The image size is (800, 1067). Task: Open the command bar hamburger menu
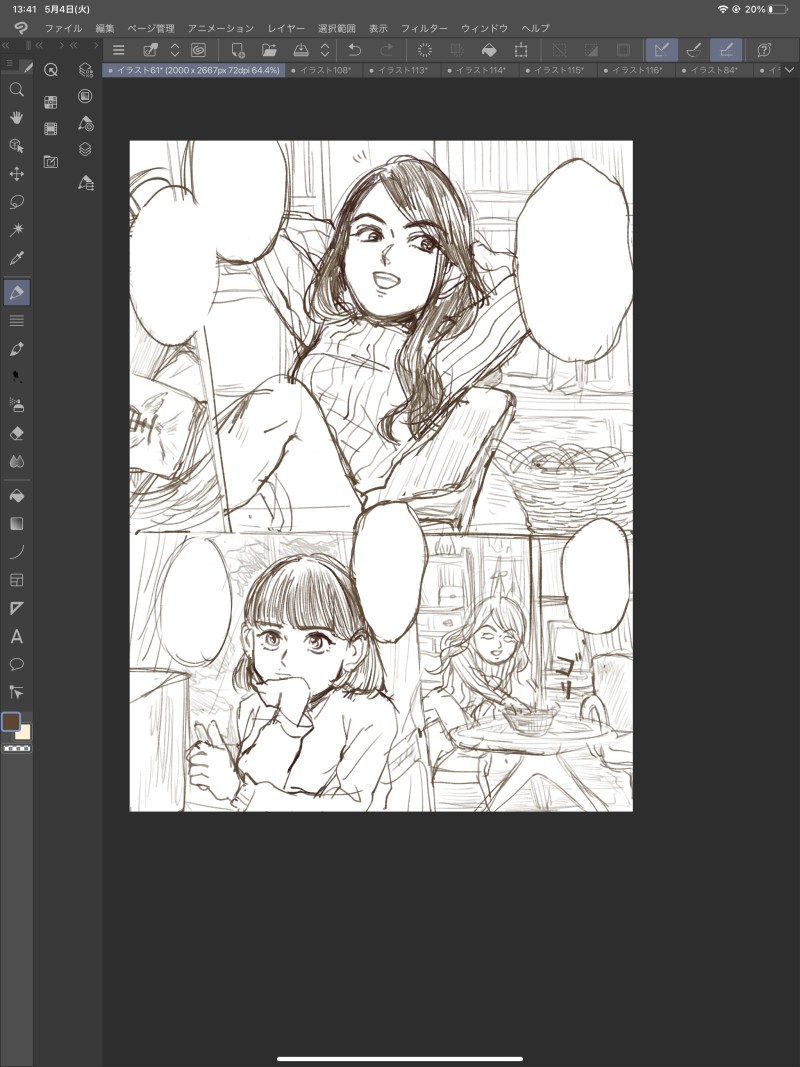click(x=118, y=50)
